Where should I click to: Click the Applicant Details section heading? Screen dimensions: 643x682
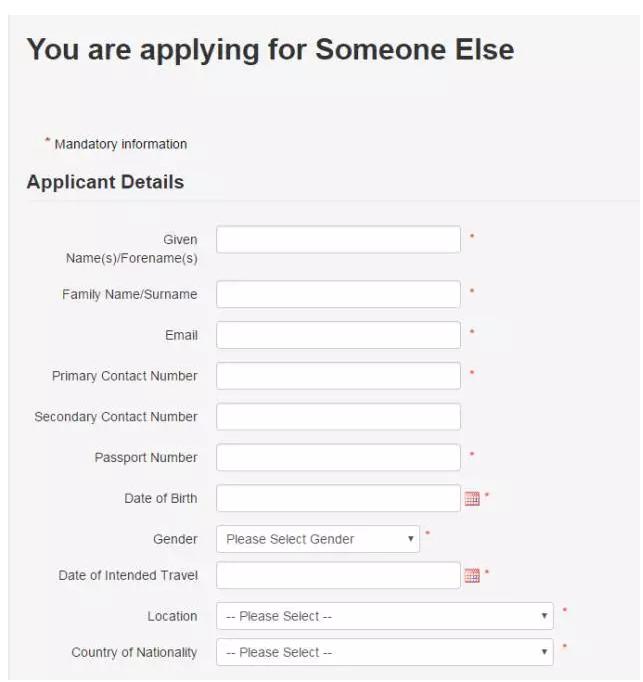point(105,182)
